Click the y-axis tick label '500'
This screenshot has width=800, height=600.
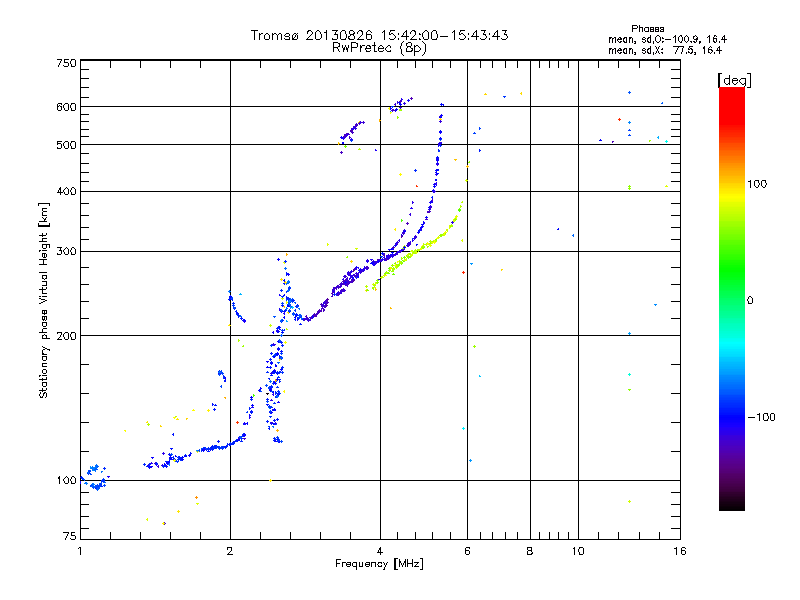click(66, 145)
